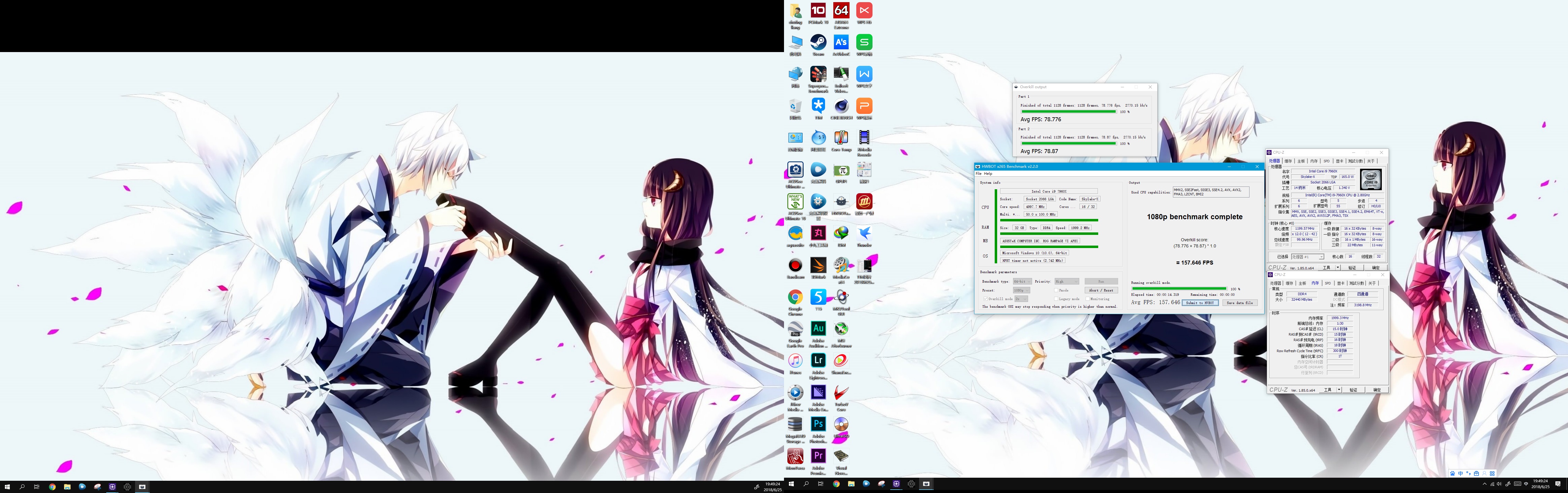Launch the Core Temp desktop shortcut
The height and width of the screenshot is (493, 1568).
[841, 141]
